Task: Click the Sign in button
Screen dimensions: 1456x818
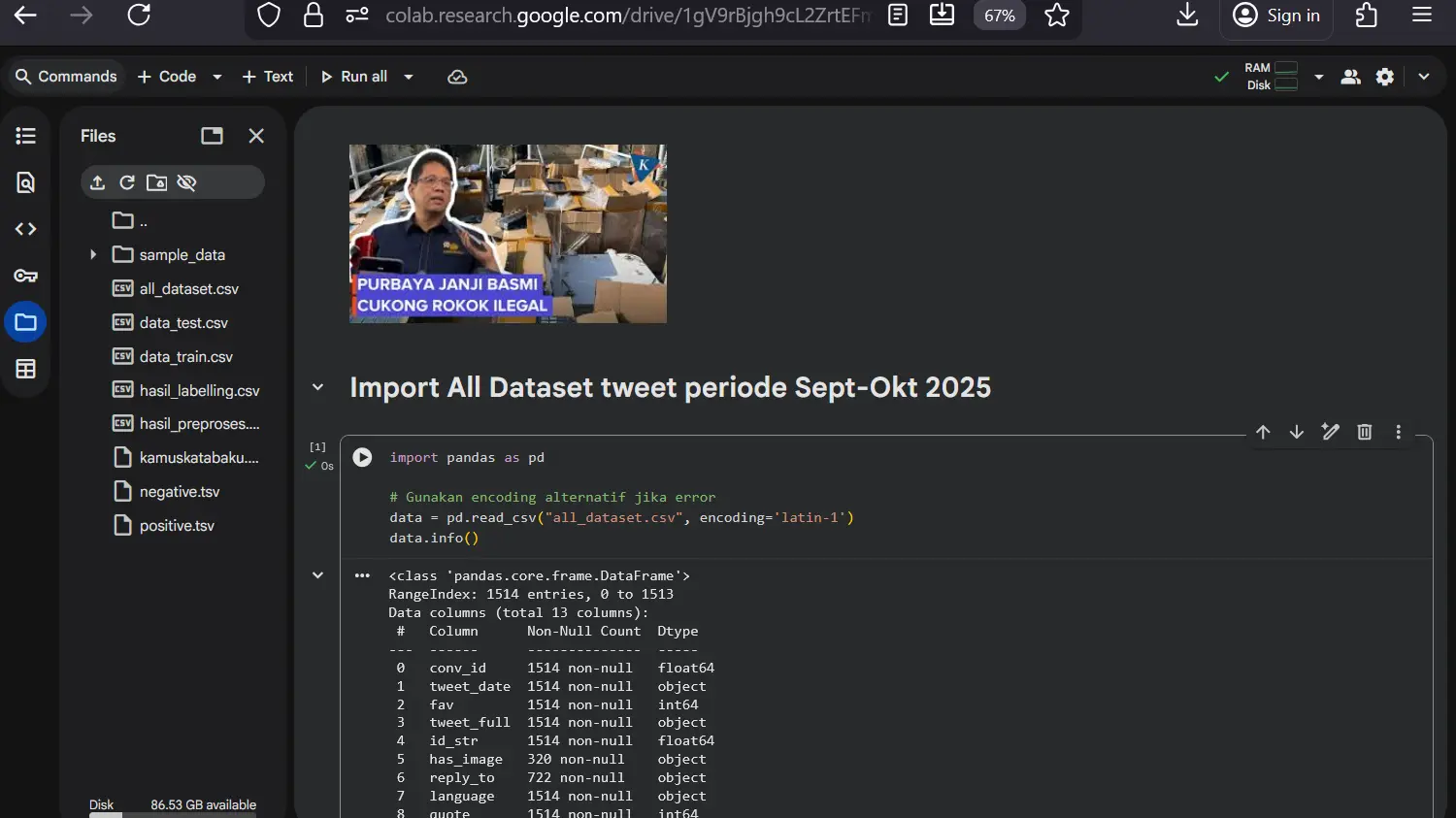Action: (1275, 15)
